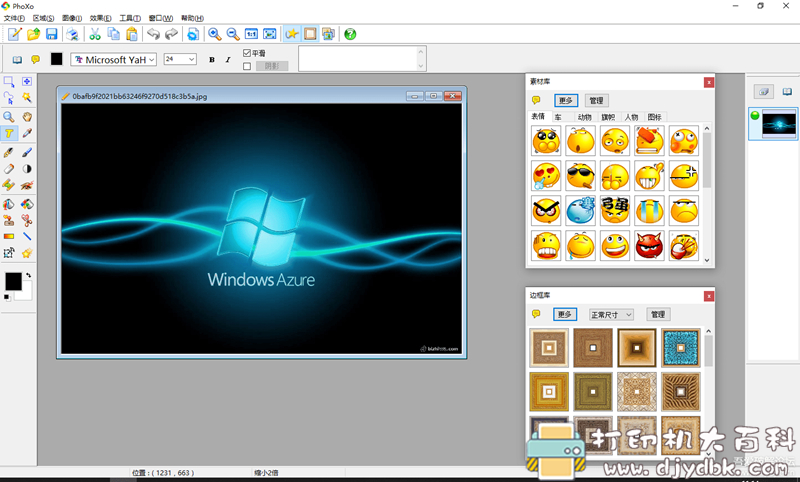The image size is (800, 482).
Task: Redo with the right-curved arrow
Action: click(171, 34)
